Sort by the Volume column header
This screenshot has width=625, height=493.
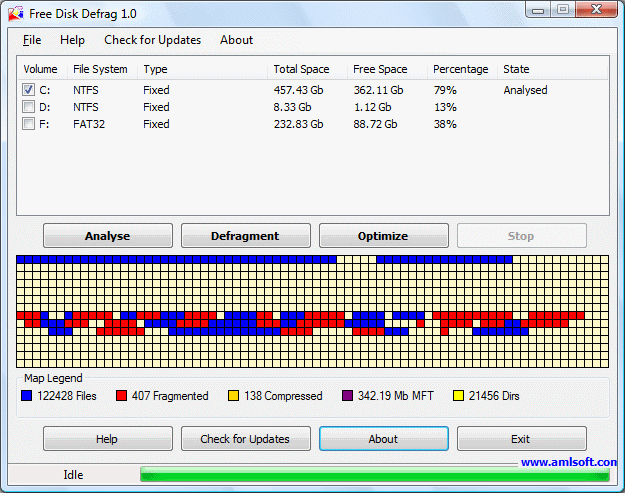[x=40, y=69]
